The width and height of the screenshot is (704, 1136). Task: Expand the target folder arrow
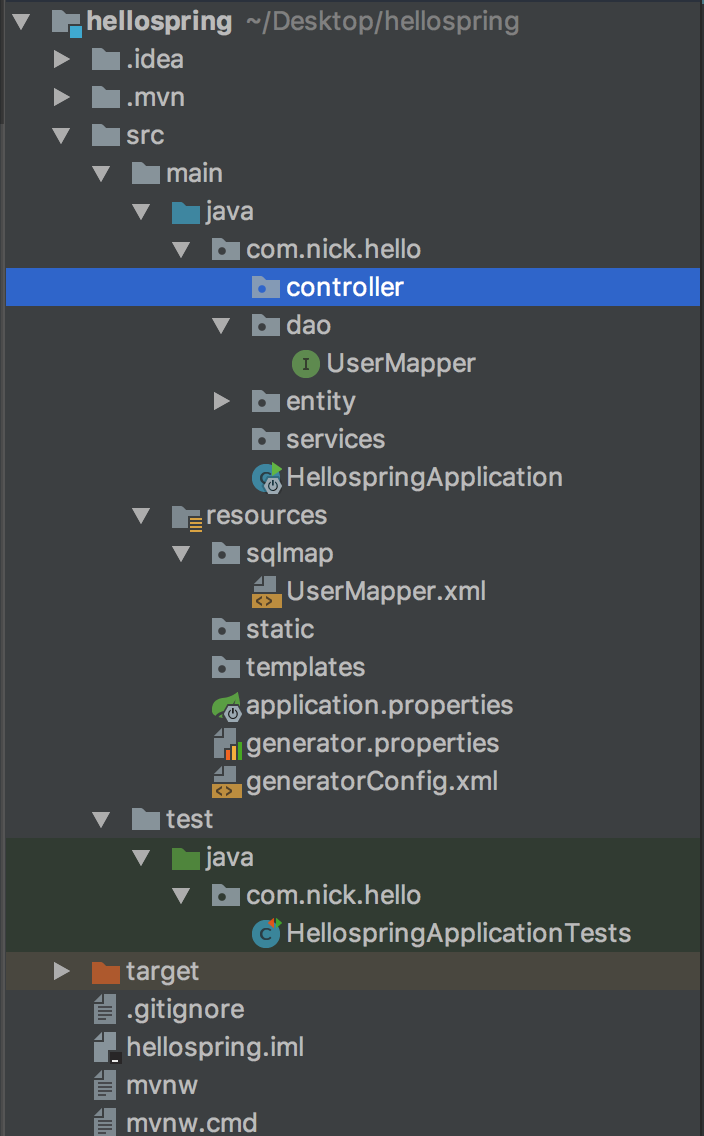pos(62,971)
